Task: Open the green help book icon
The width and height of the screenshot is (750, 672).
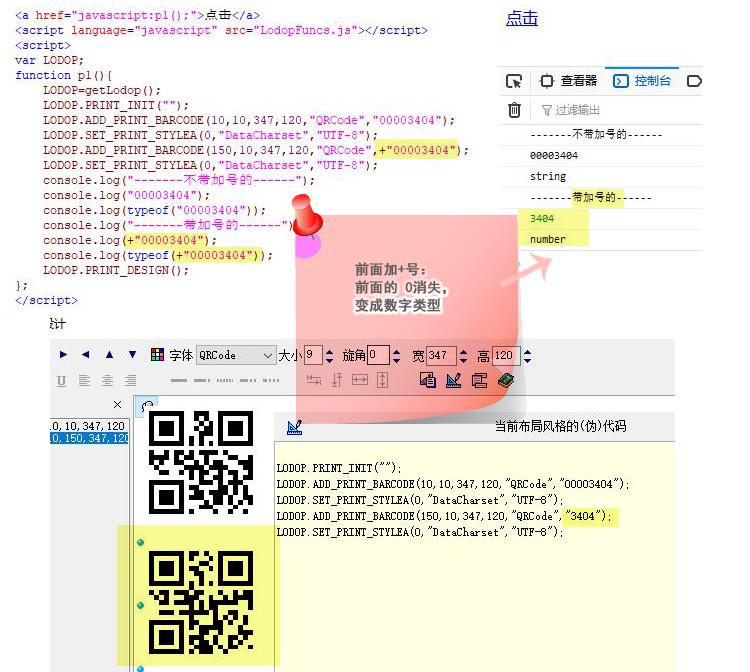Action: [x=506, y=380]
